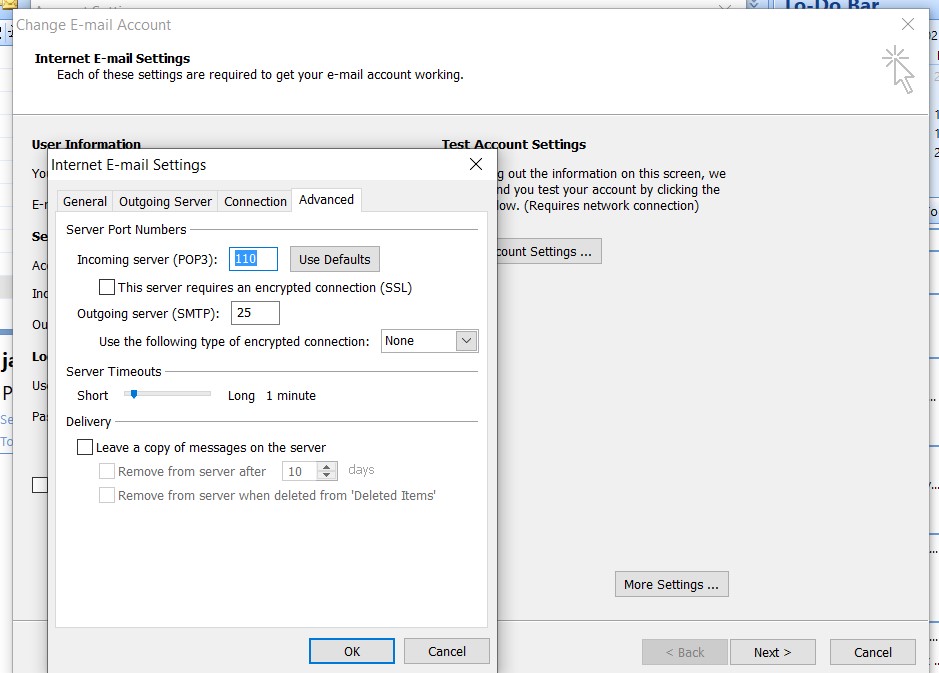The width and height of the screenshot is (939, 673).
Task: Confirm settings with the OK button
Action: click(352, 651)
